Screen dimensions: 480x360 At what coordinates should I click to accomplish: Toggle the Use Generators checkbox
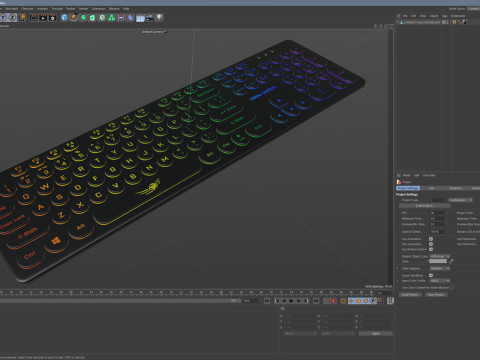(431, 244)
